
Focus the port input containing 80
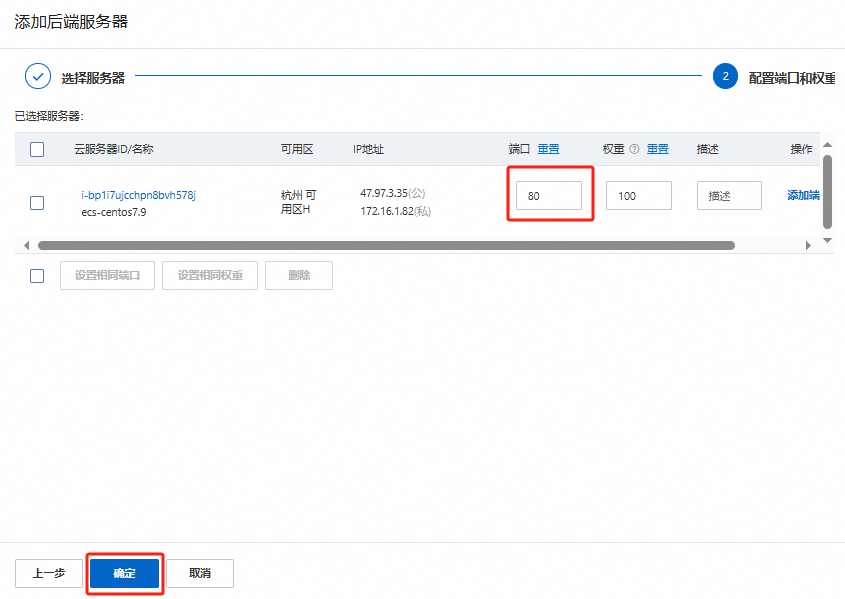pyautogui.click(x=549, y=196)
